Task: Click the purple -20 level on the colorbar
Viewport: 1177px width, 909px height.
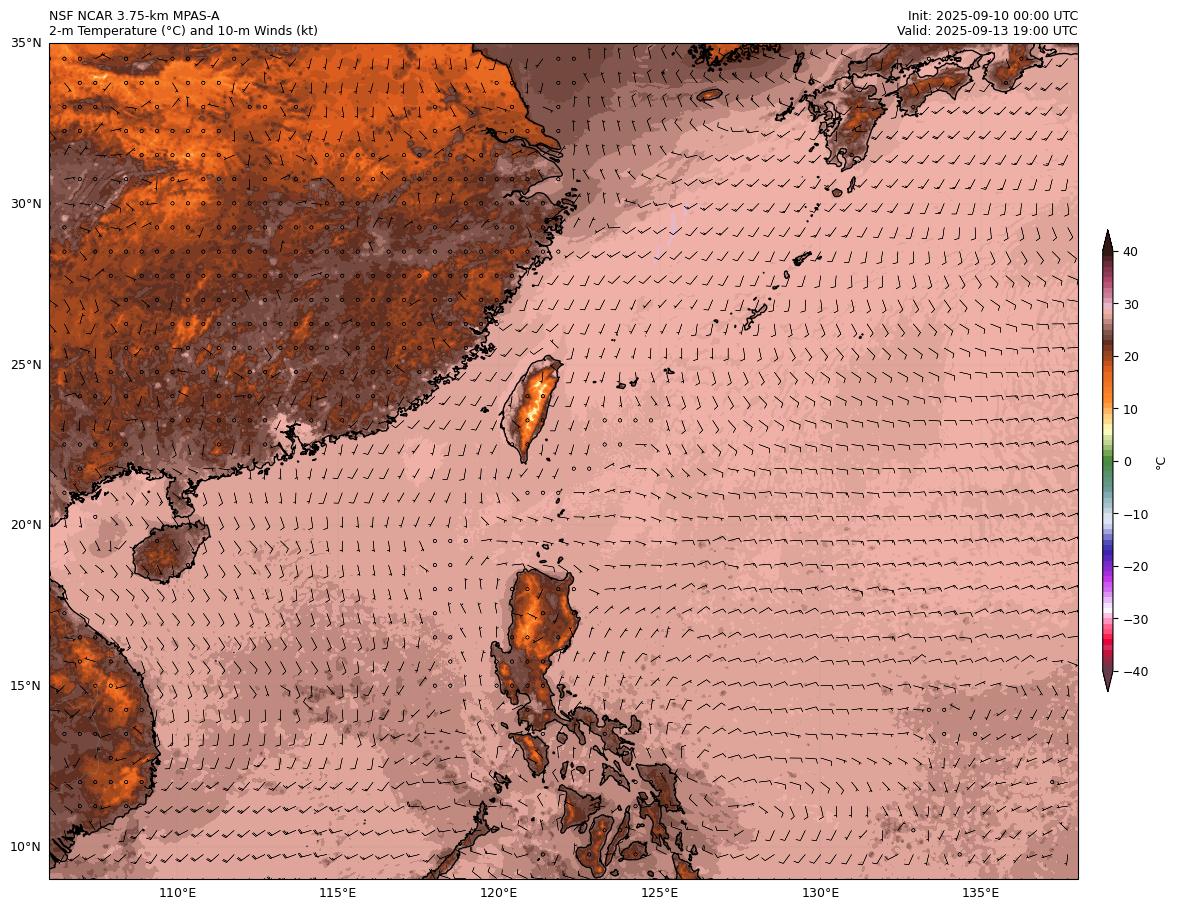Action: 1108,567
